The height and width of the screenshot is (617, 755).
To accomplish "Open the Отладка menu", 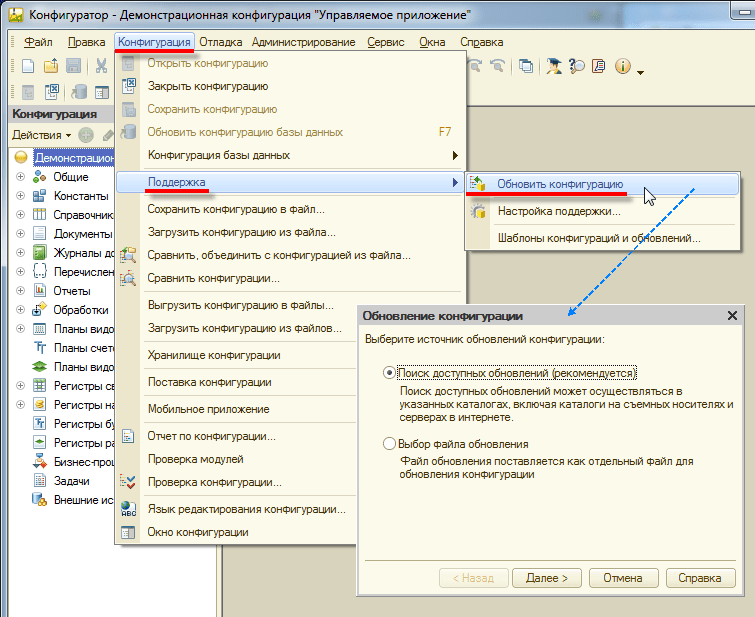I will click(221, 42).
